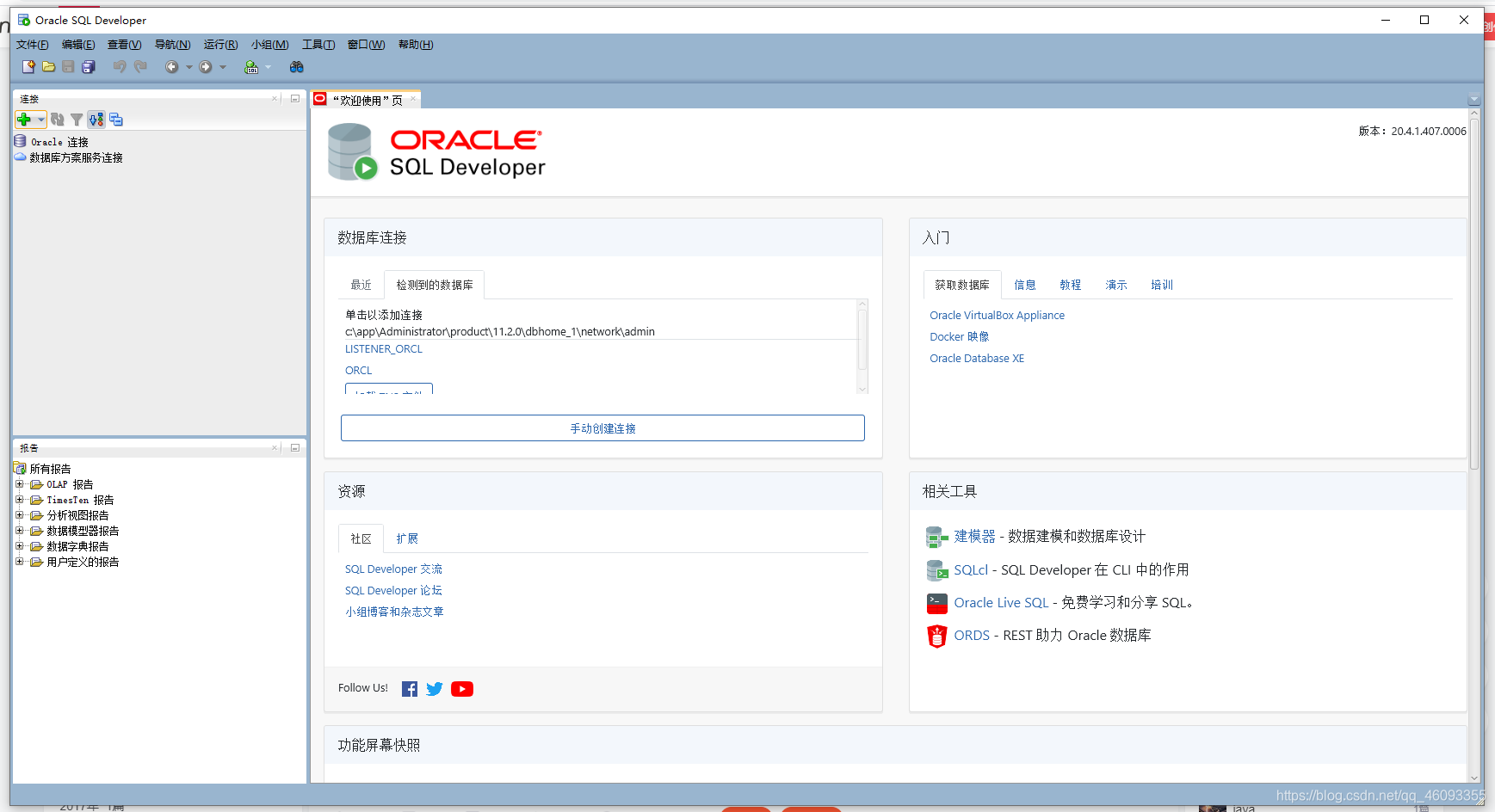Minimize the 连接 panel
Viewport: 1495px width, 812px height.
[x=295, y=98]
